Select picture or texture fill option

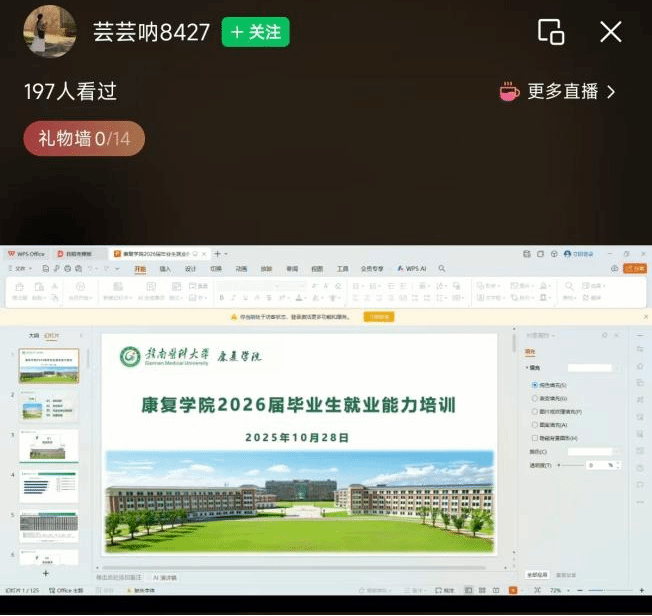(x=535, y=411)
